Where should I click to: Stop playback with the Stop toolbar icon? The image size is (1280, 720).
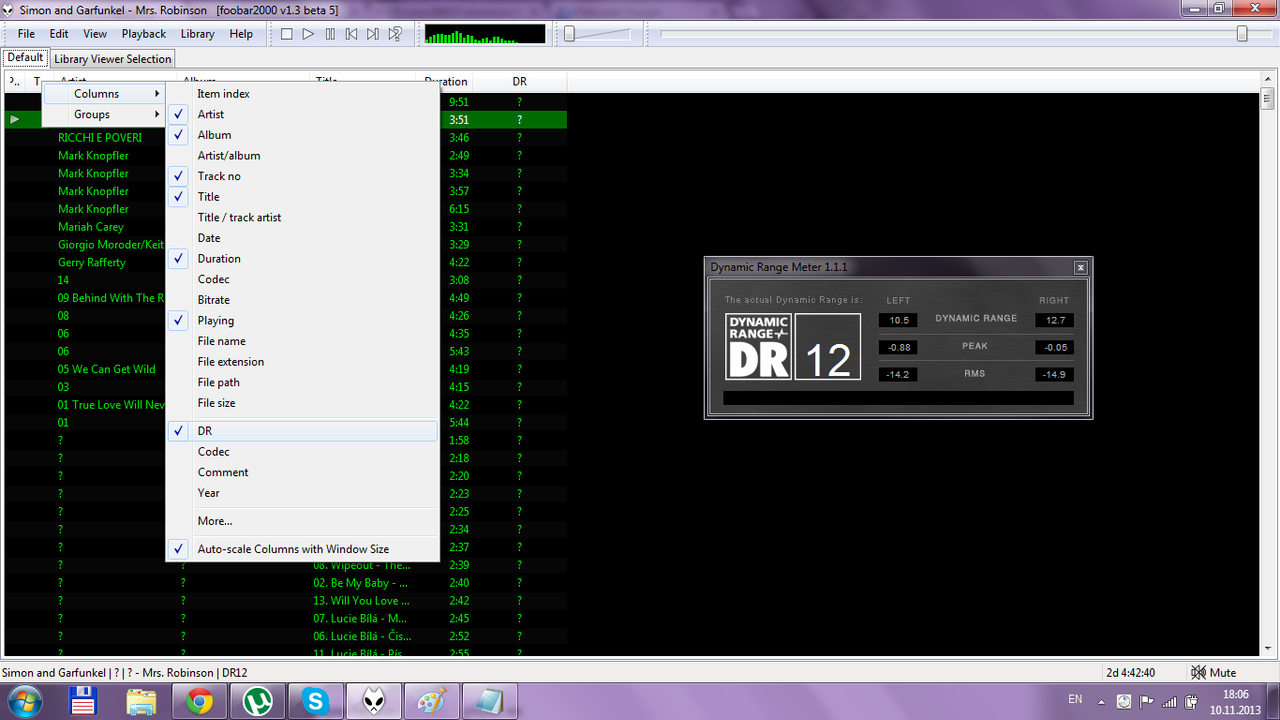coord(286,34)
